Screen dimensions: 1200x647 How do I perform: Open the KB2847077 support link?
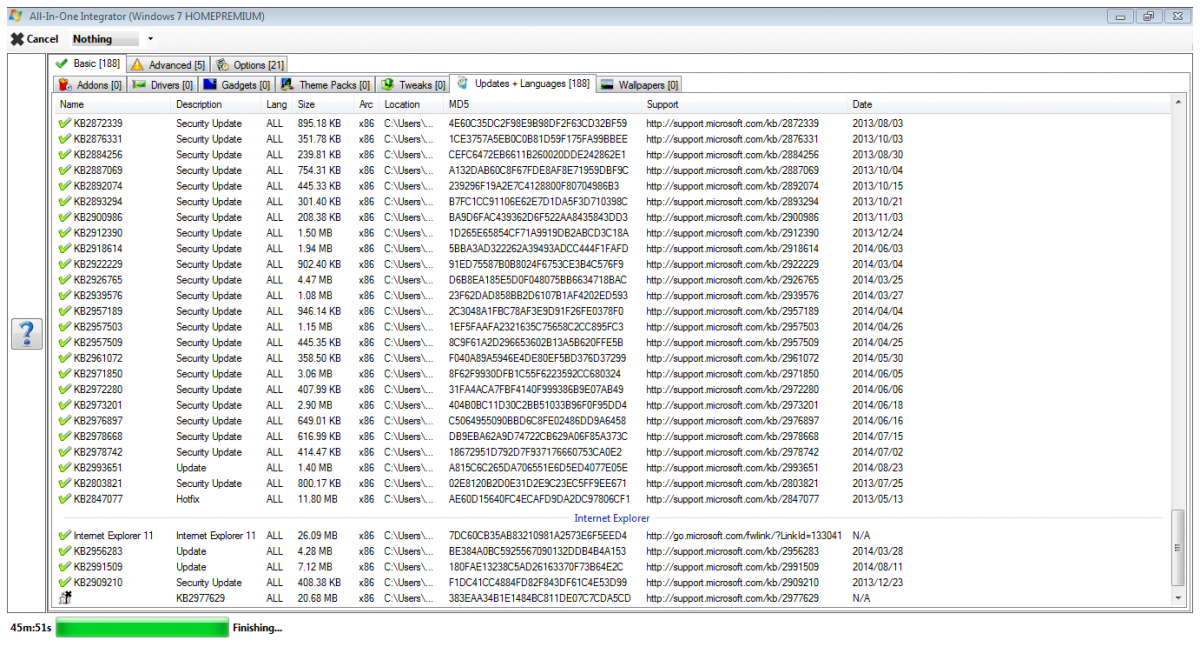[732, 499]
